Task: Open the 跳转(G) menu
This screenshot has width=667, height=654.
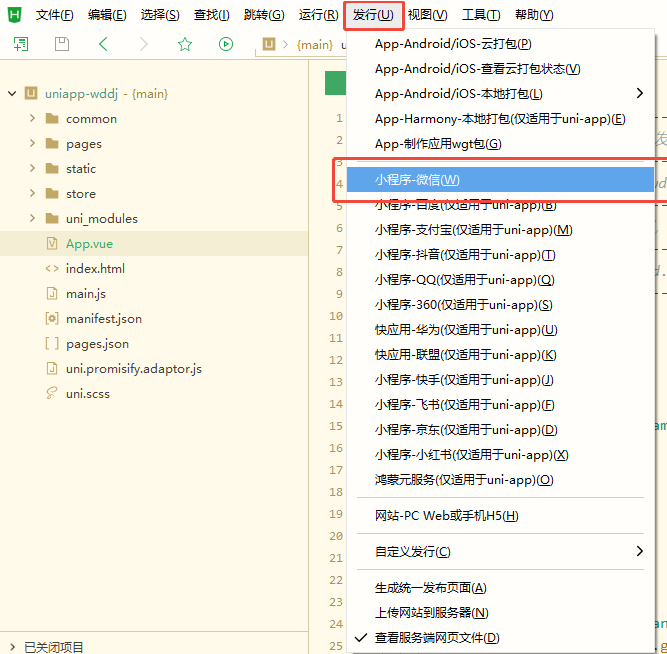Action: click(x=264, y=15)
